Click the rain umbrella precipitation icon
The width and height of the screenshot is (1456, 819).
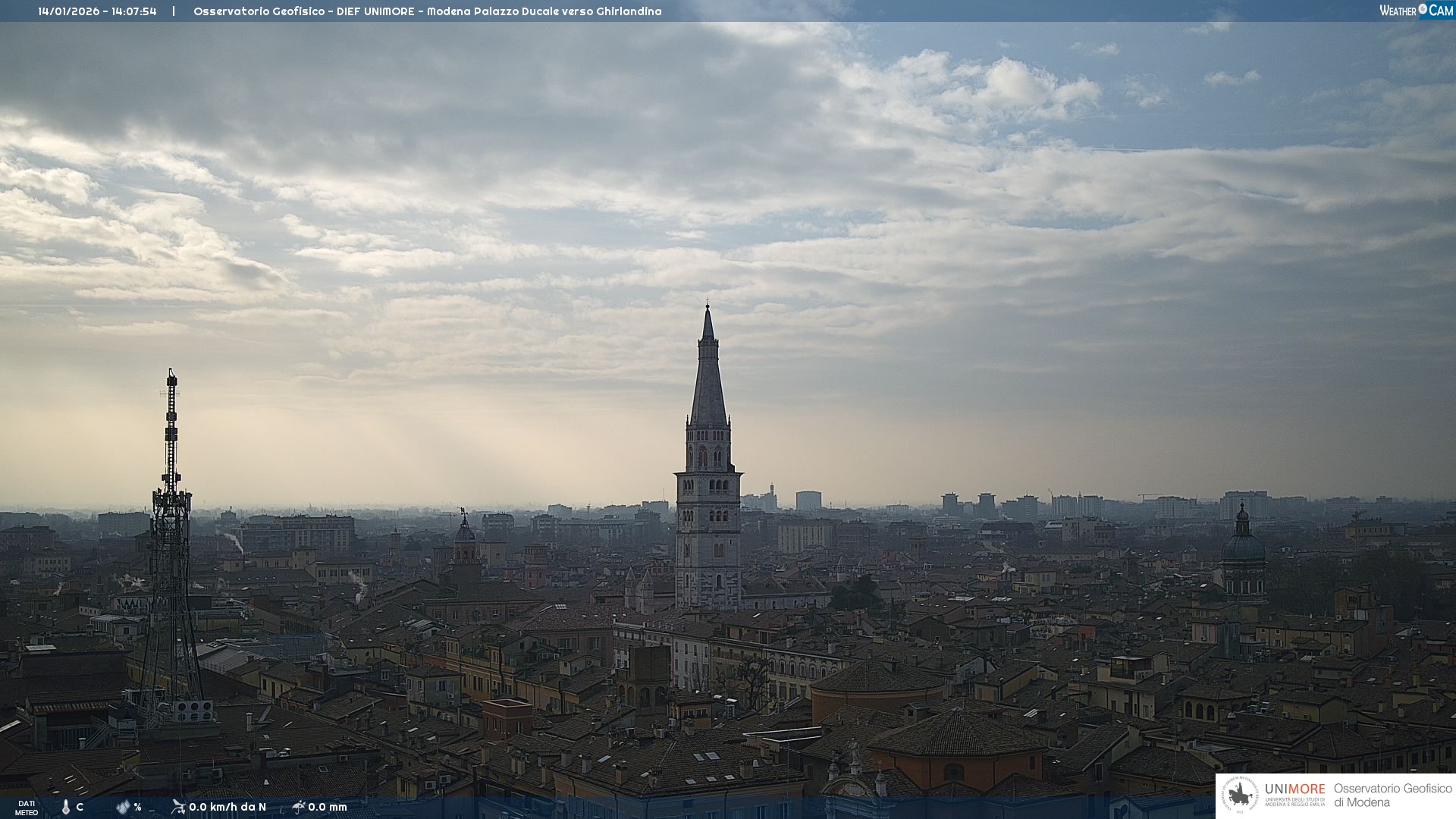[298, 807]
